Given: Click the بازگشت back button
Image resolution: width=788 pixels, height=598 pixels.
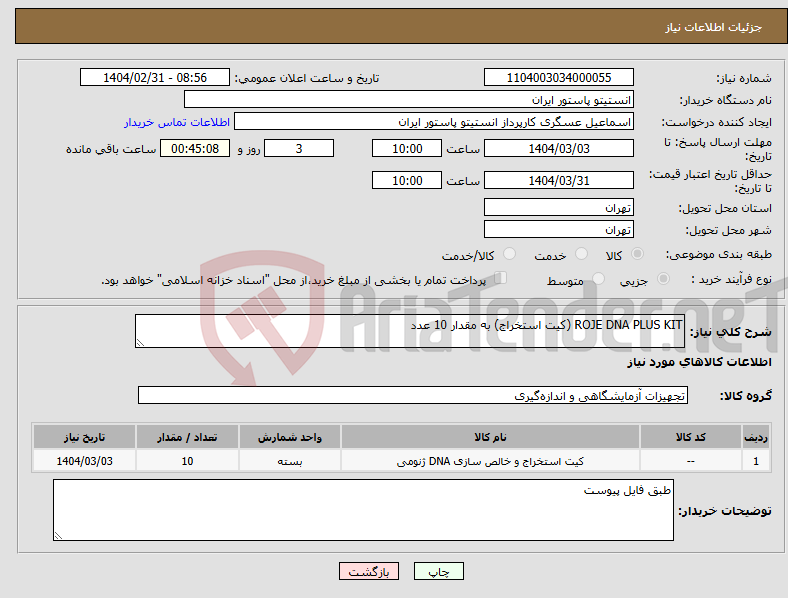Looking at the screenshot, I should (369, 571).
